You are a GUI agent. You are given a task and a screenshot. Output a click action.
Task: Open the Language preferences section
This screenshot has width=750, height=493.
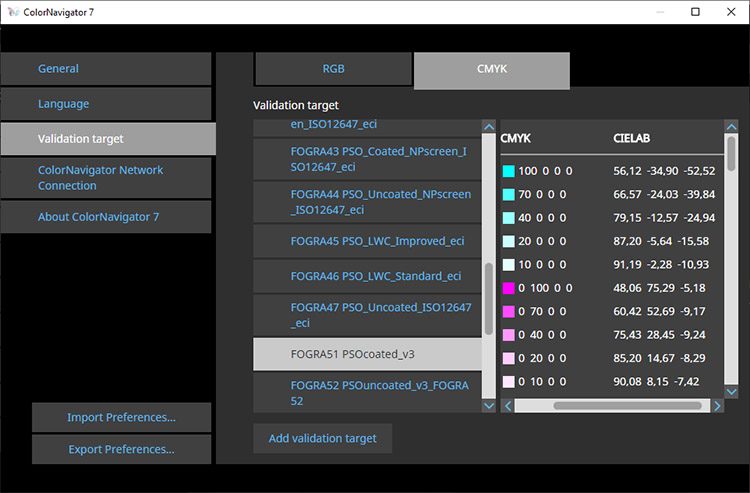coord(106,104)
